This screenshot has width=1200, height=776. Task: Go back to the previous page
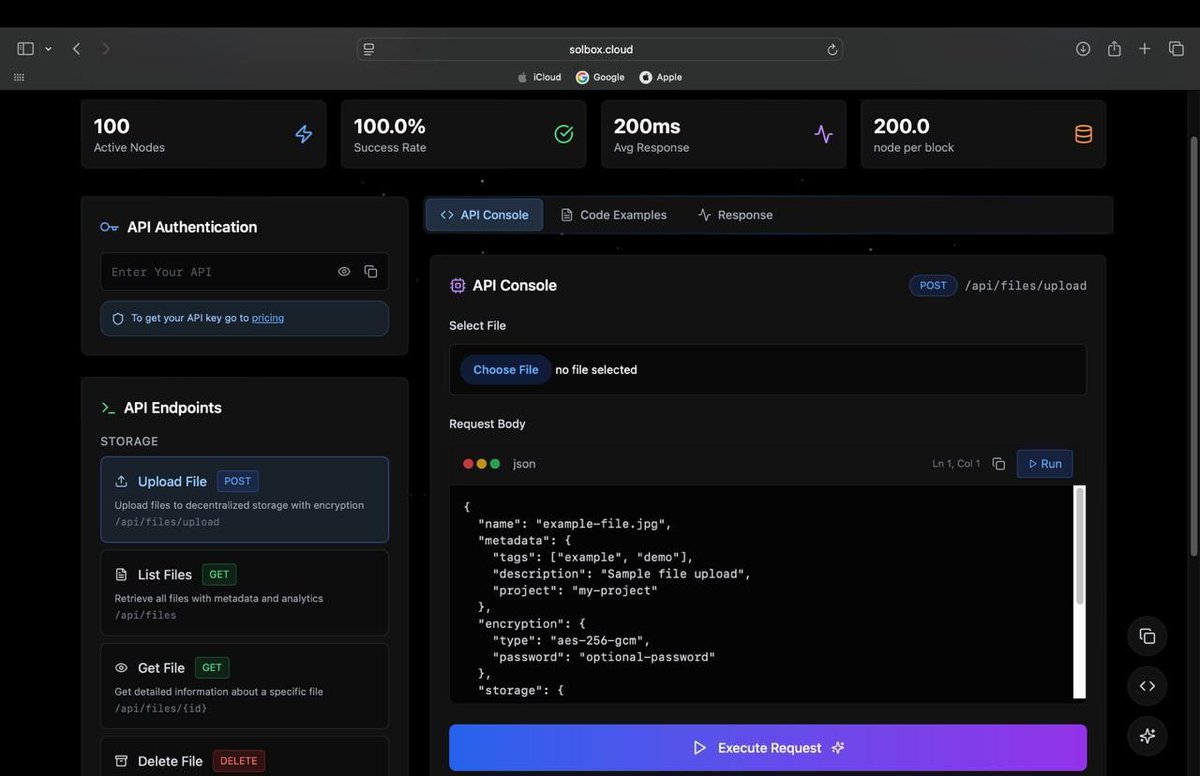pyautogui.click(x=76, y=49)
